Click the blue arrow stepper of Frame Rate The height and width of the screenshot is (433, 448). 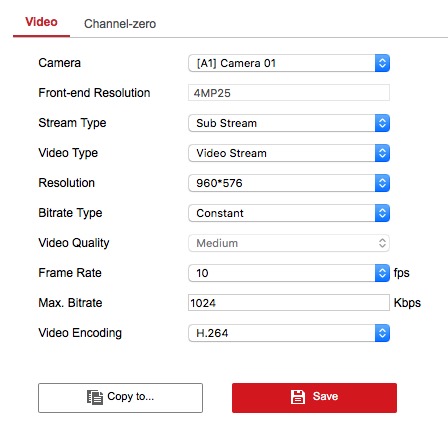[x=382, y=273]
